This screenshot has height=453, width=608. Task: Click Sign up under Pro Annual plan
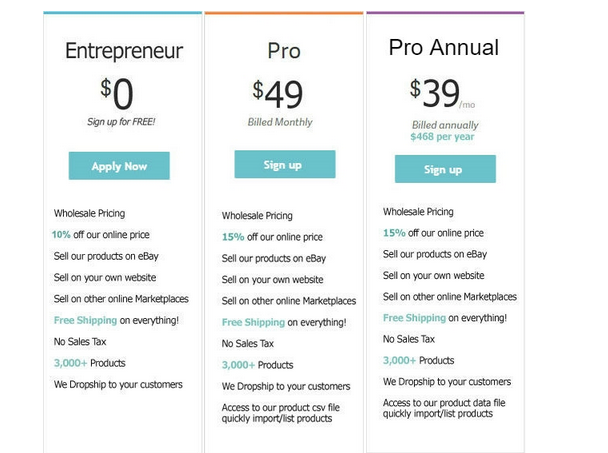(x=445, y=169)
